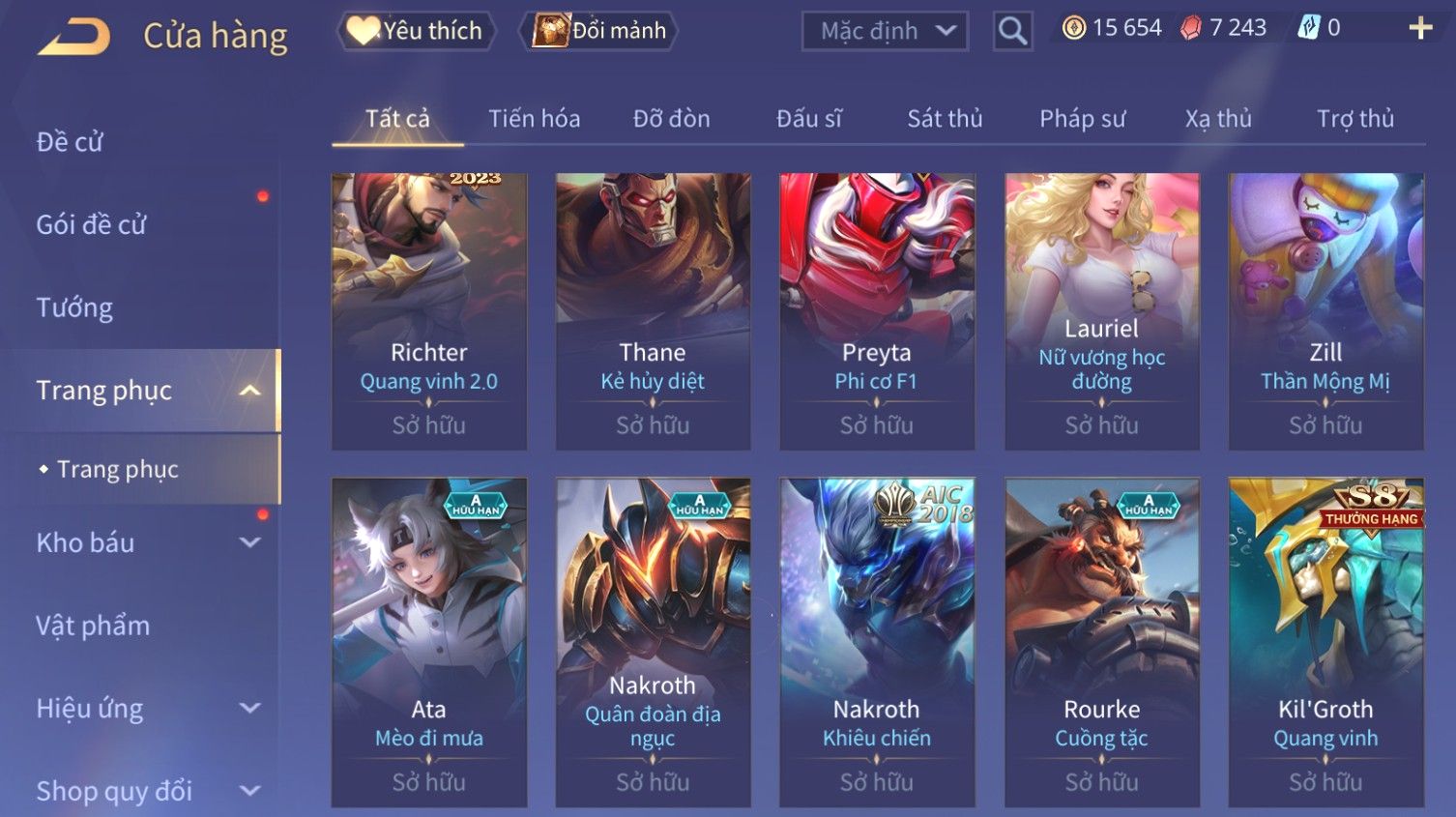Select the Lauriel Nữ vương học đường skin
Viewport: 1456px width, 817px height.
pyautogui.click(x=1101, y=311)
